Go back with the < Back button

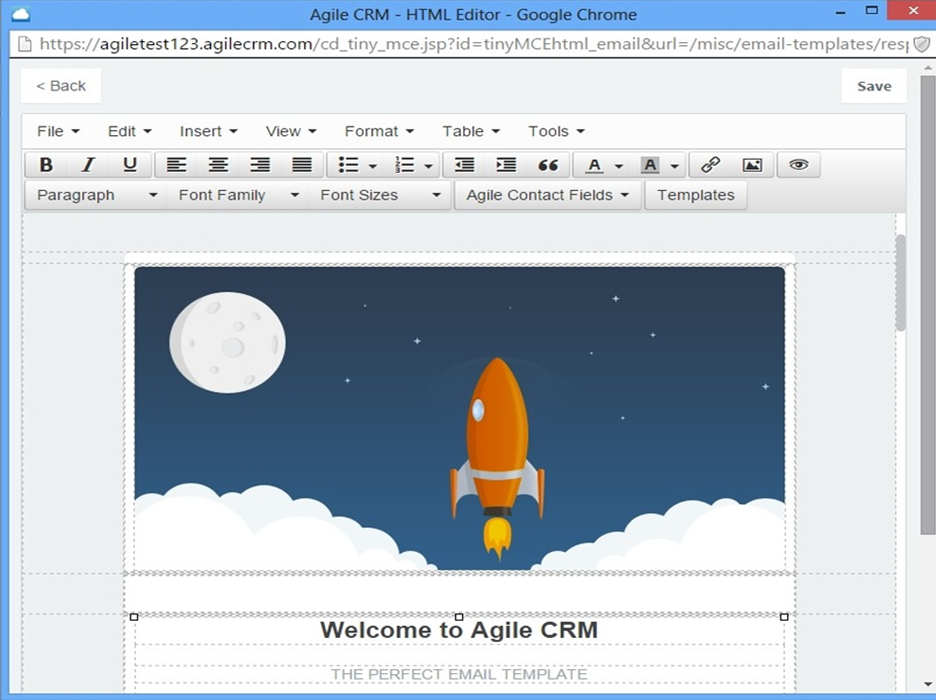pyautogui.click(x=61, y=86)
